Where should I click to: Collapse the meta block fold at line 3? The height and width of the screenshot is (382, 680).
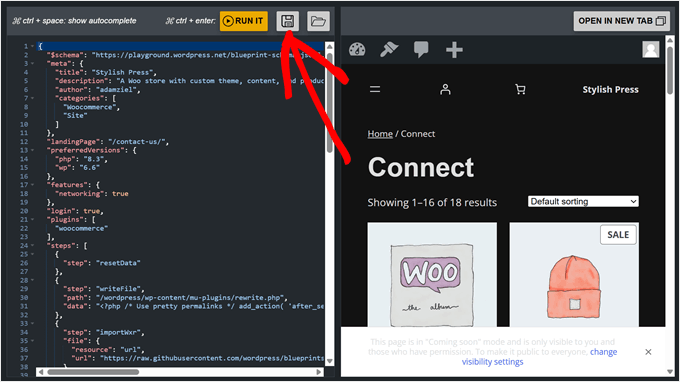tap(32, 63)
